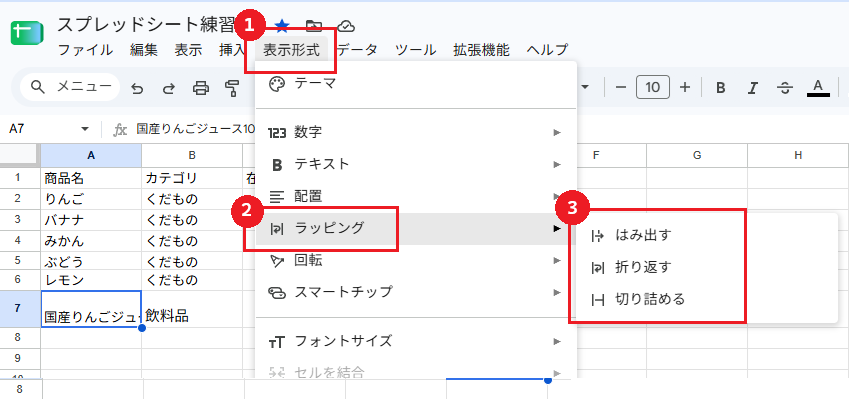Click the セルを結合 menu entry

coord(415,372)
